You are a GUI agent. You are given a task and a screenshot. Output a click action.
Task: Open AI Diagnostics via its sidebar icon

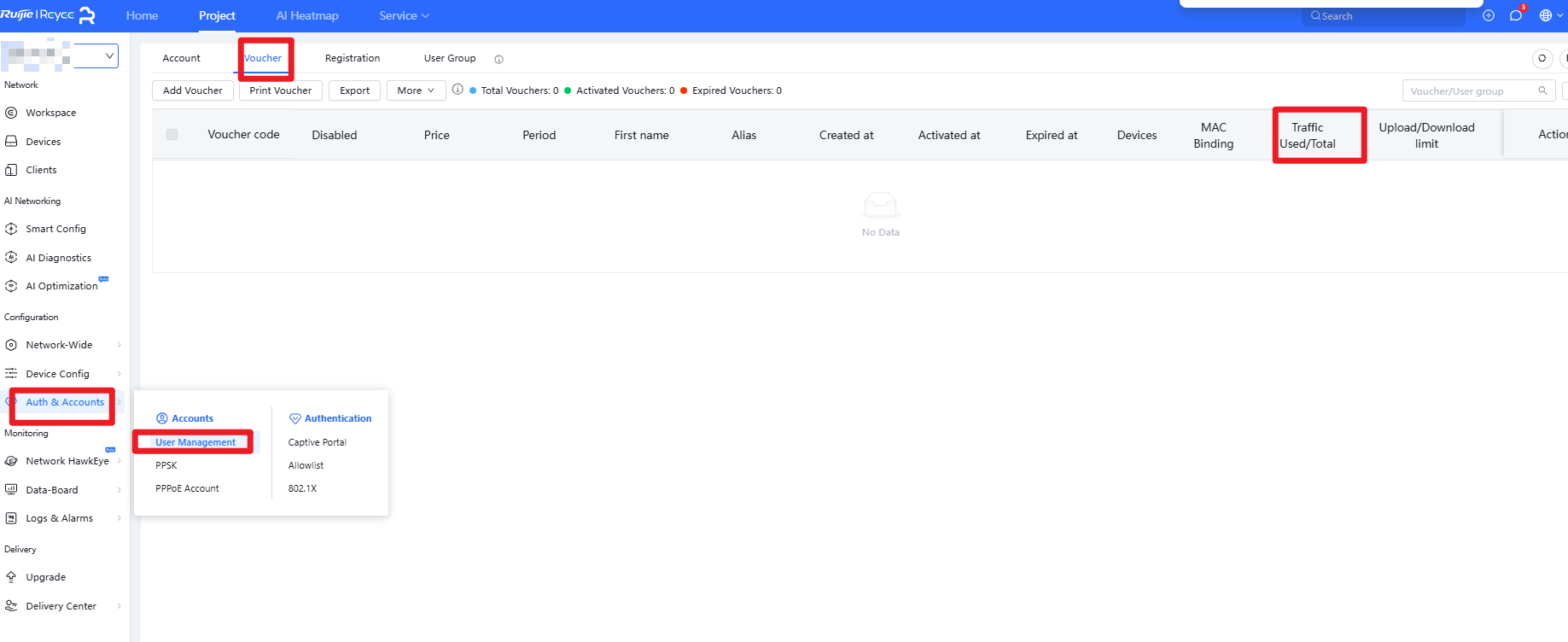click(11, 258)
